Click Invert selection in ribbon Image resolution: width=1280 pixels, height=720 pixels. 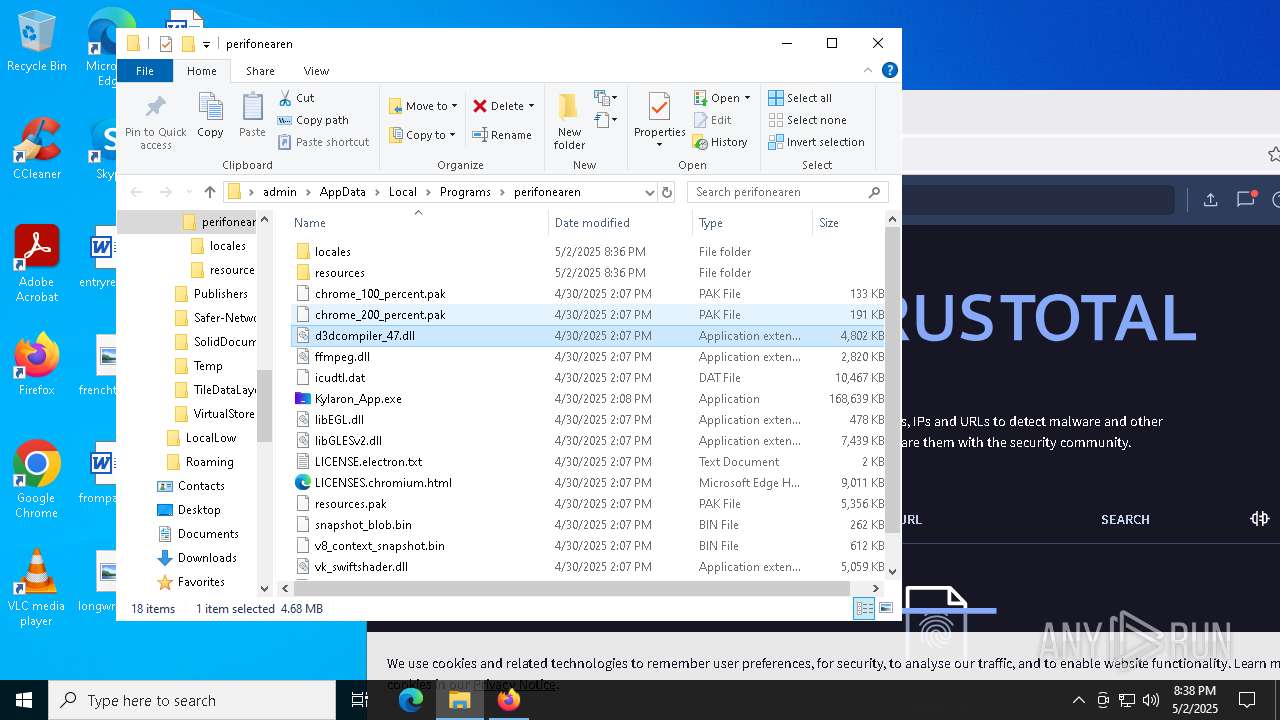[x=816, y=142]
